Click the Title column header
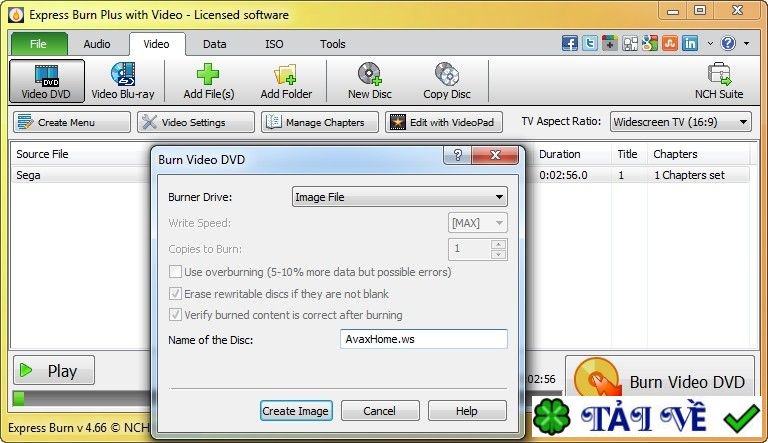768x443 pixels. [629, 154]
